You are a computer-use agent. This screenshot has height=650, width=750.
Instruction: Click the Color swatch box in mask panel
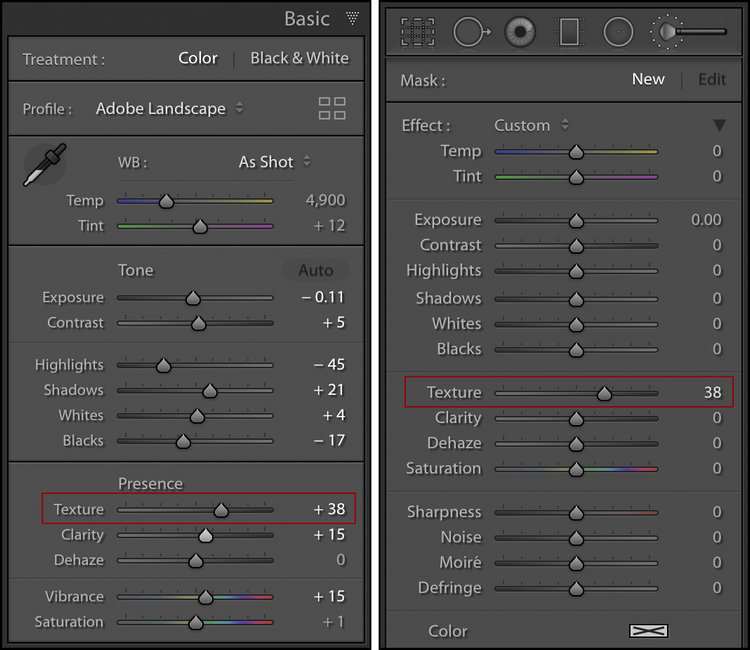click(x=647, y=631)
